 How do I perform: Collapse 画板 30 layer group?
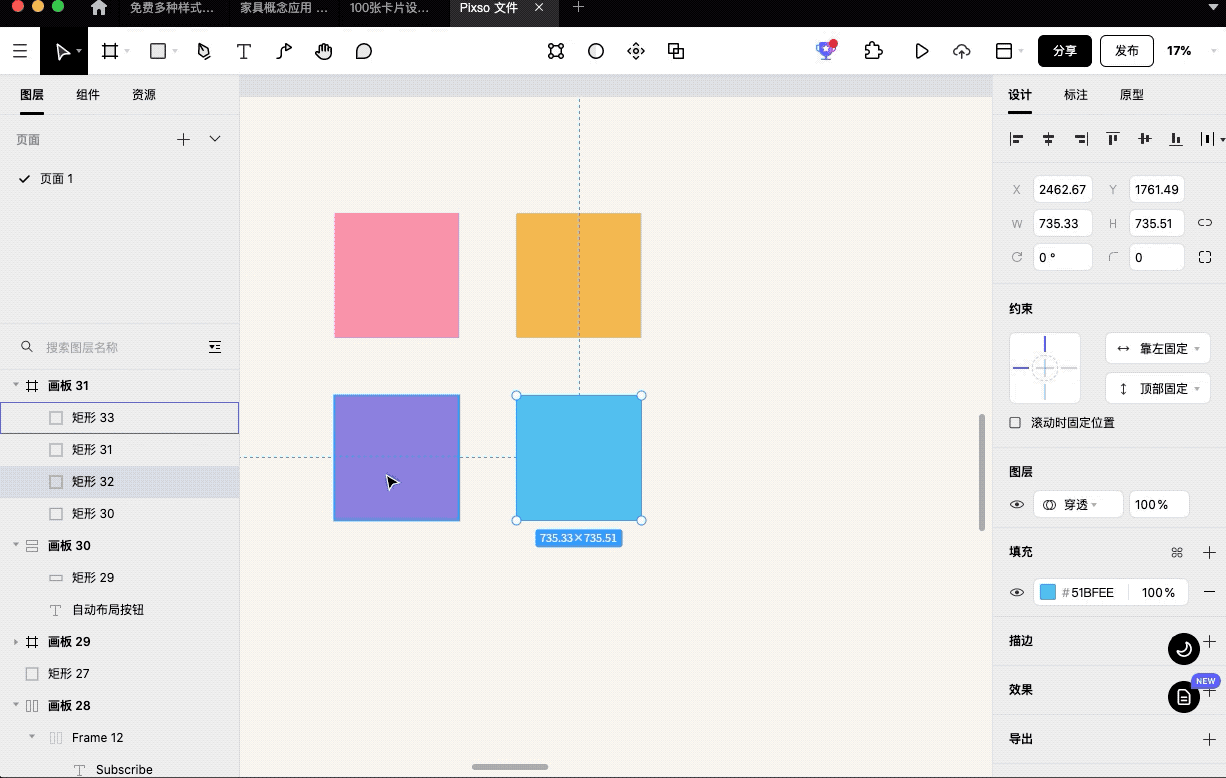pos(16,545)
